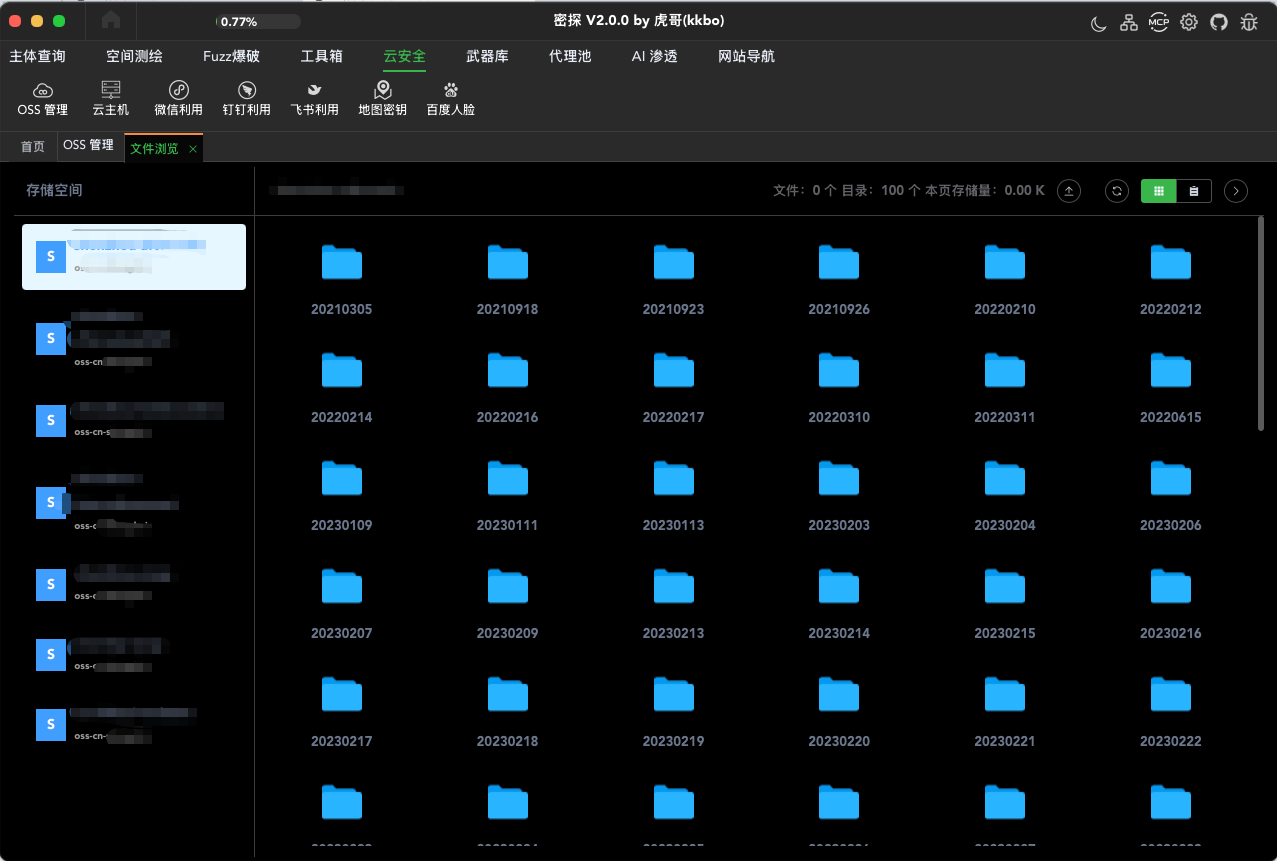
Task: Open folder 20230203
Action: [839, 495]
